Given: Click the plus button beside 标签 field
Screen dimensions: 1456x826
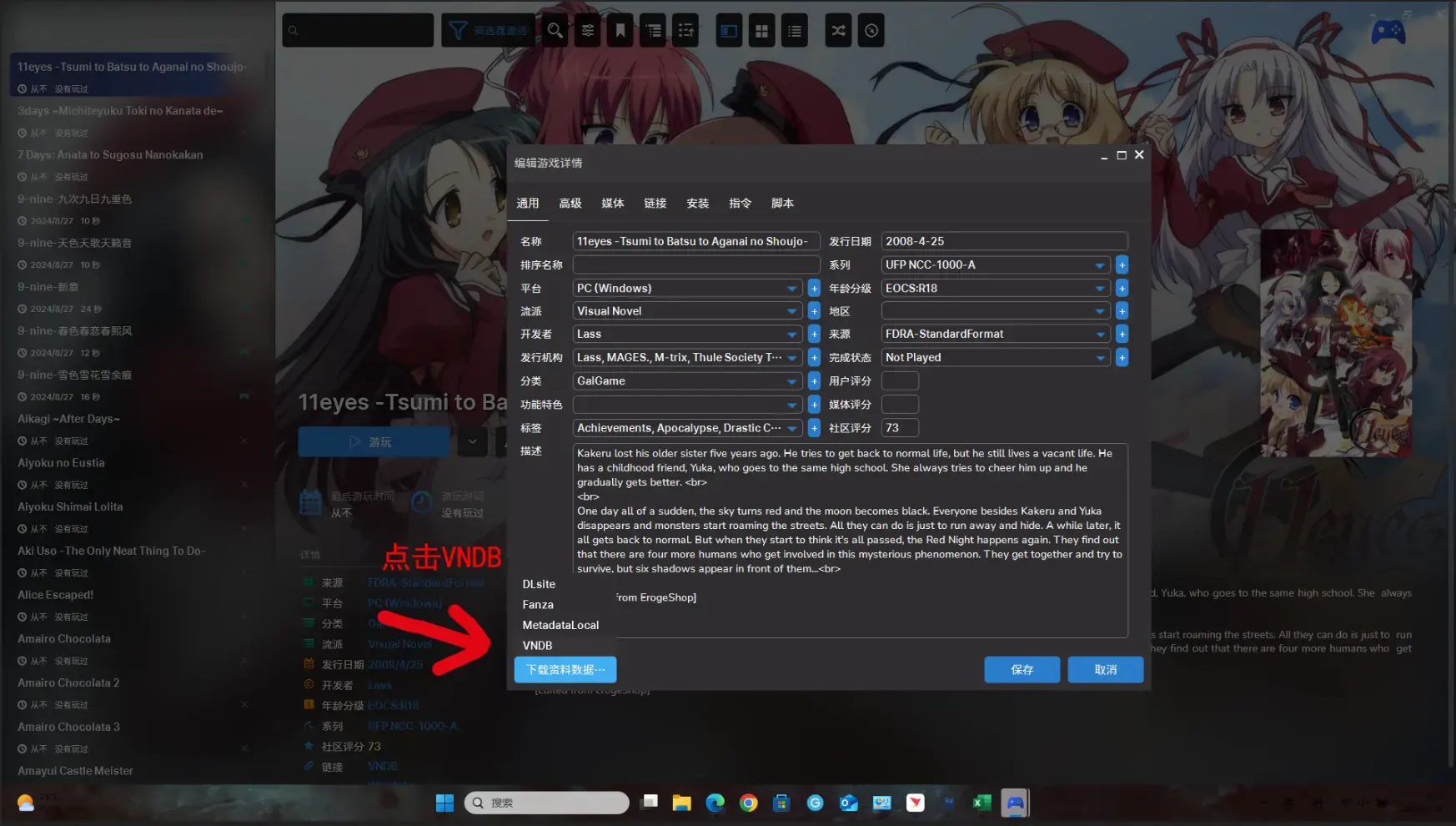Looking at the screenshot, I should coord(814,428).
